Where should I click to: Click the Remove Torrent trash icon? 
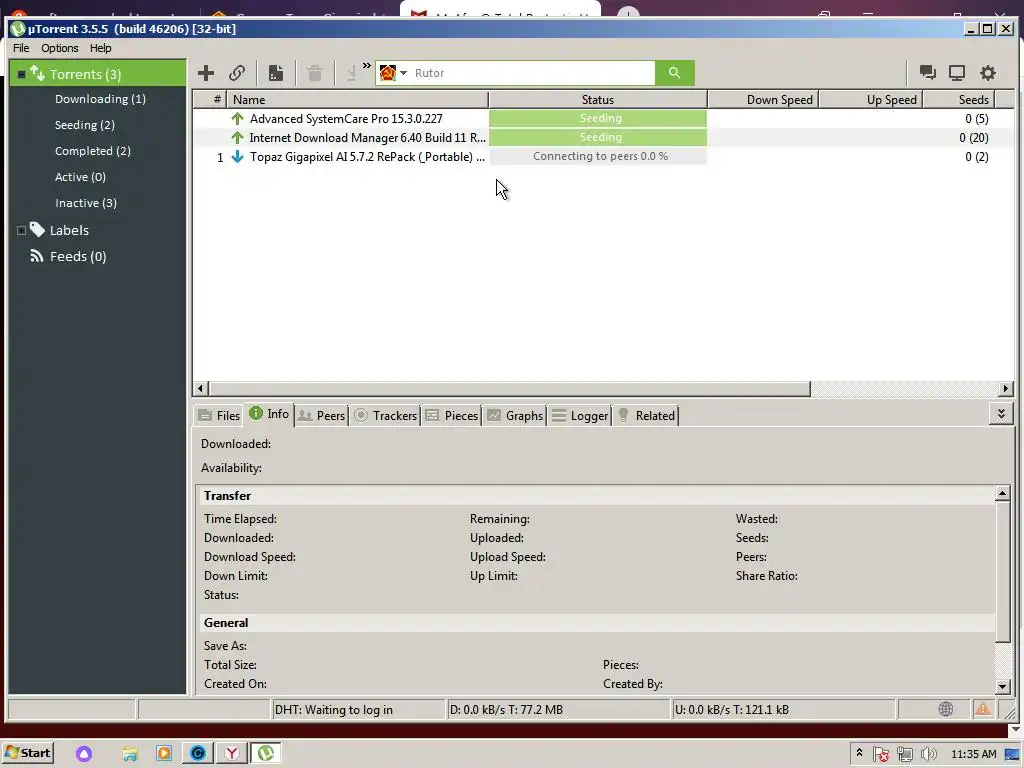pyautogui.click(x=315, y=73)
